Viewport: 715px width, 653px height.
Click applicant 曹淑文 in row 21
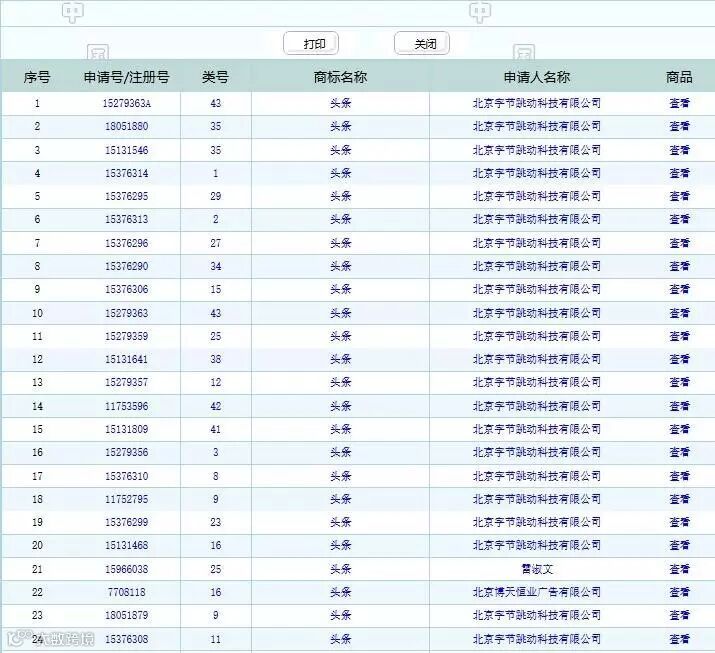coord(537,569)
